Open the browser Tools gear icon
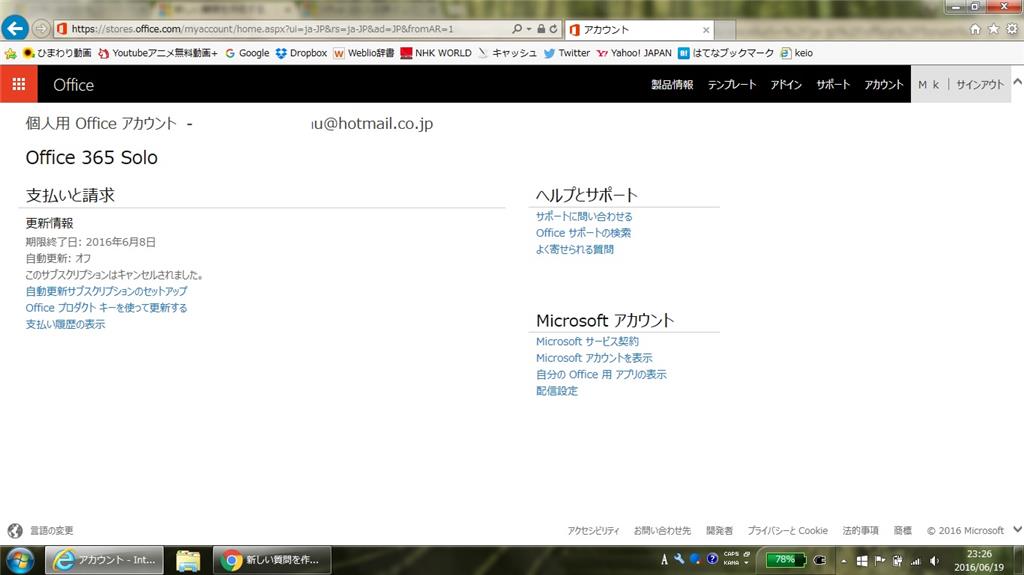The width and height of the screenshot is (1024, 575). point(1012,29)
